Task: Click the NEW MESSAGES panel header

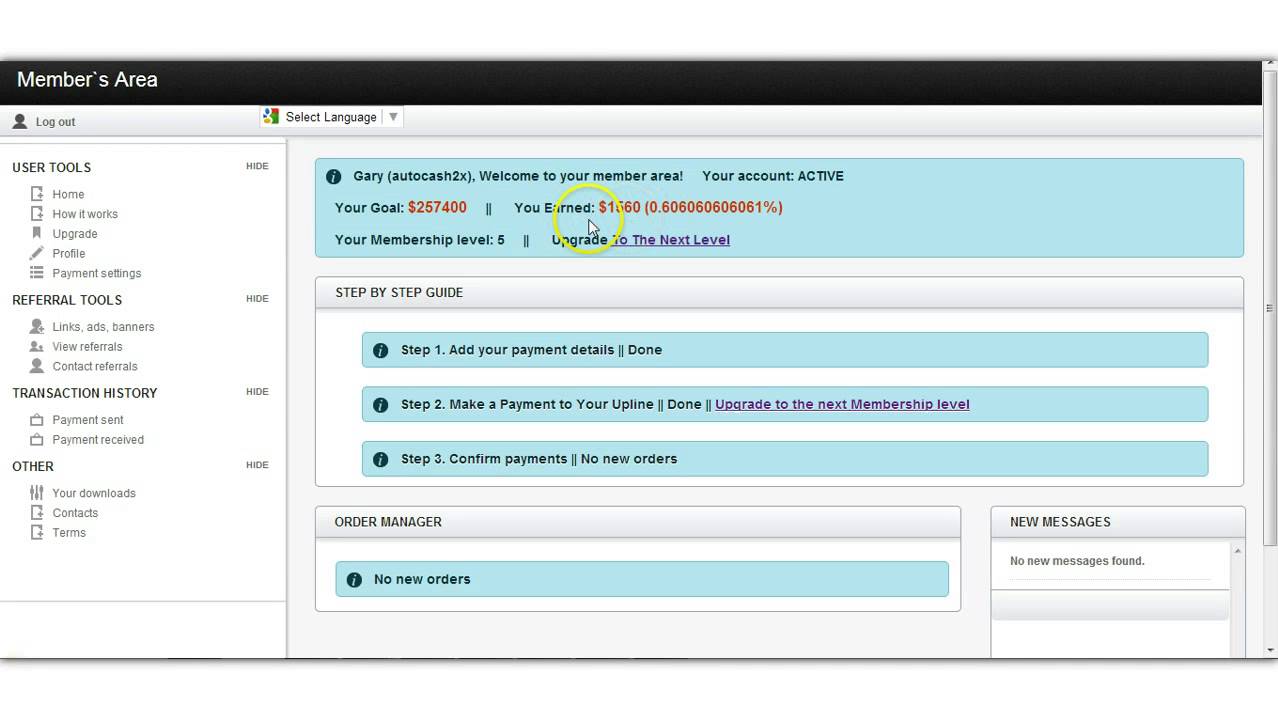Action: point(1118,522)
